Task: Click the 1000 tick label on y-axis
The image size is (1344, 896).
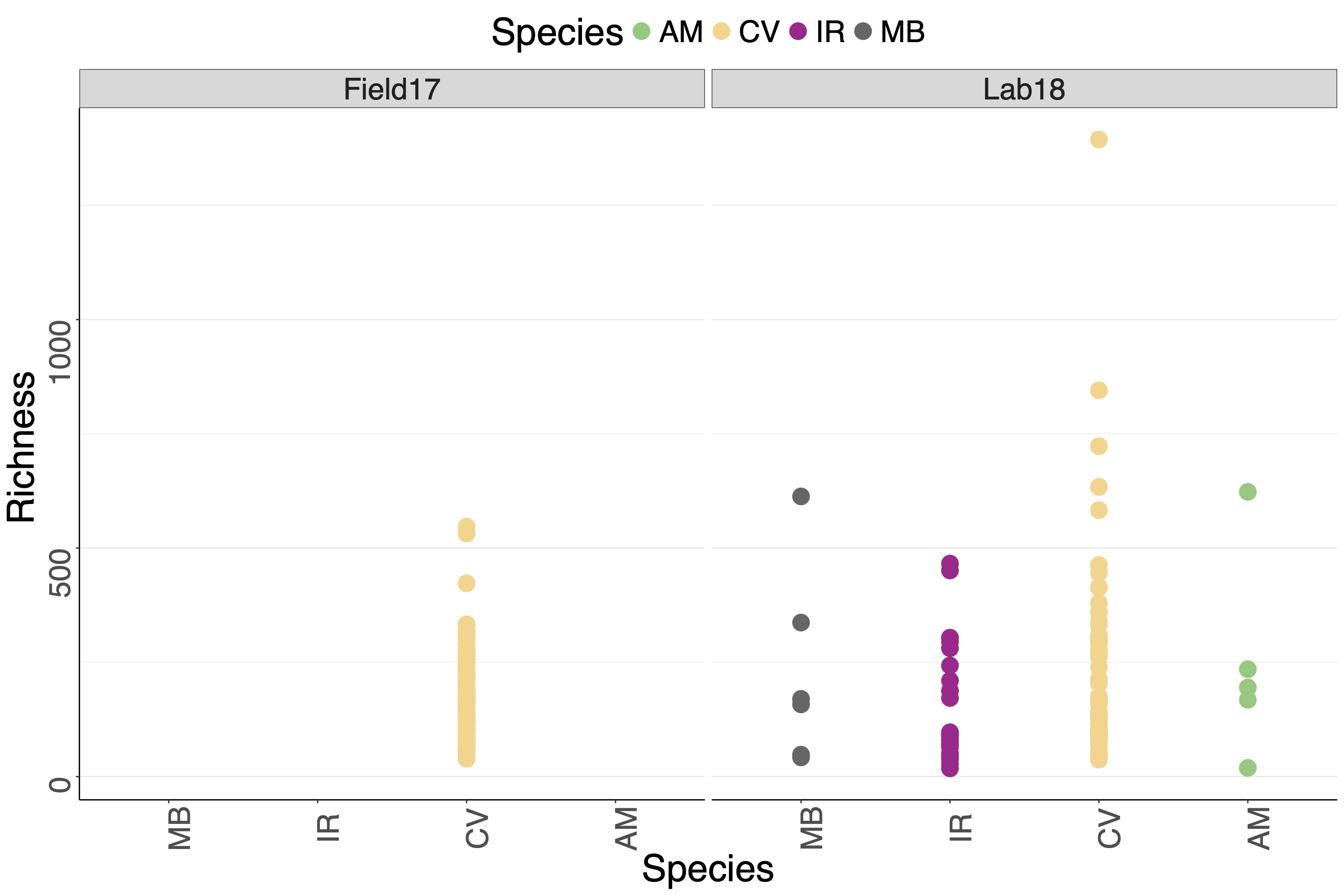Action: (x=60, y=351)
